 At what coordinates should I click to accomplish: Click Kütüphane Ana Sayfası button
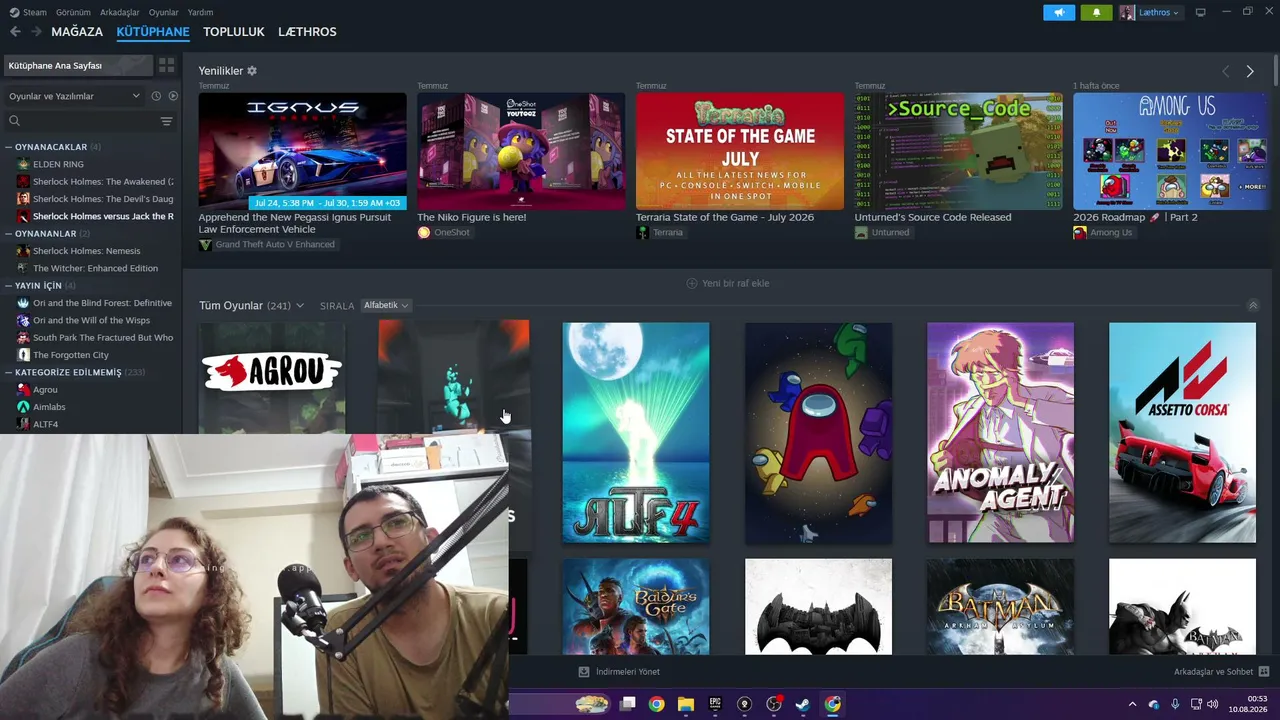click(x=78, y=65)
